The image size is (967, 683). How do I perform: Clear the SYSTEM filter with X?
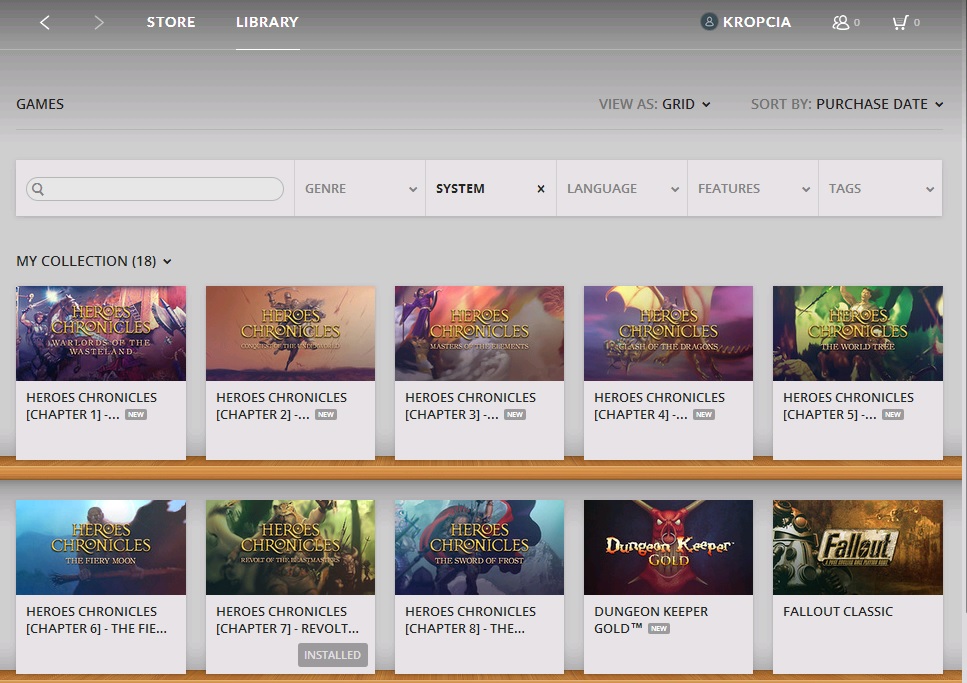coord(541,189)
